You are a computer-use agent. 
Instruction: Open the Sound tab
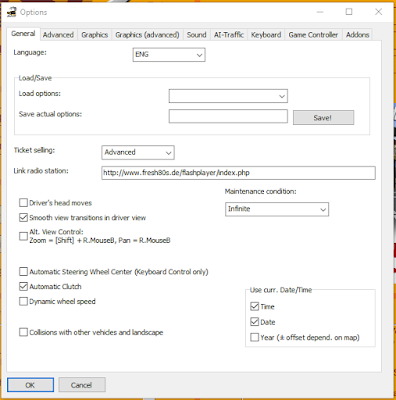point(196,35)
